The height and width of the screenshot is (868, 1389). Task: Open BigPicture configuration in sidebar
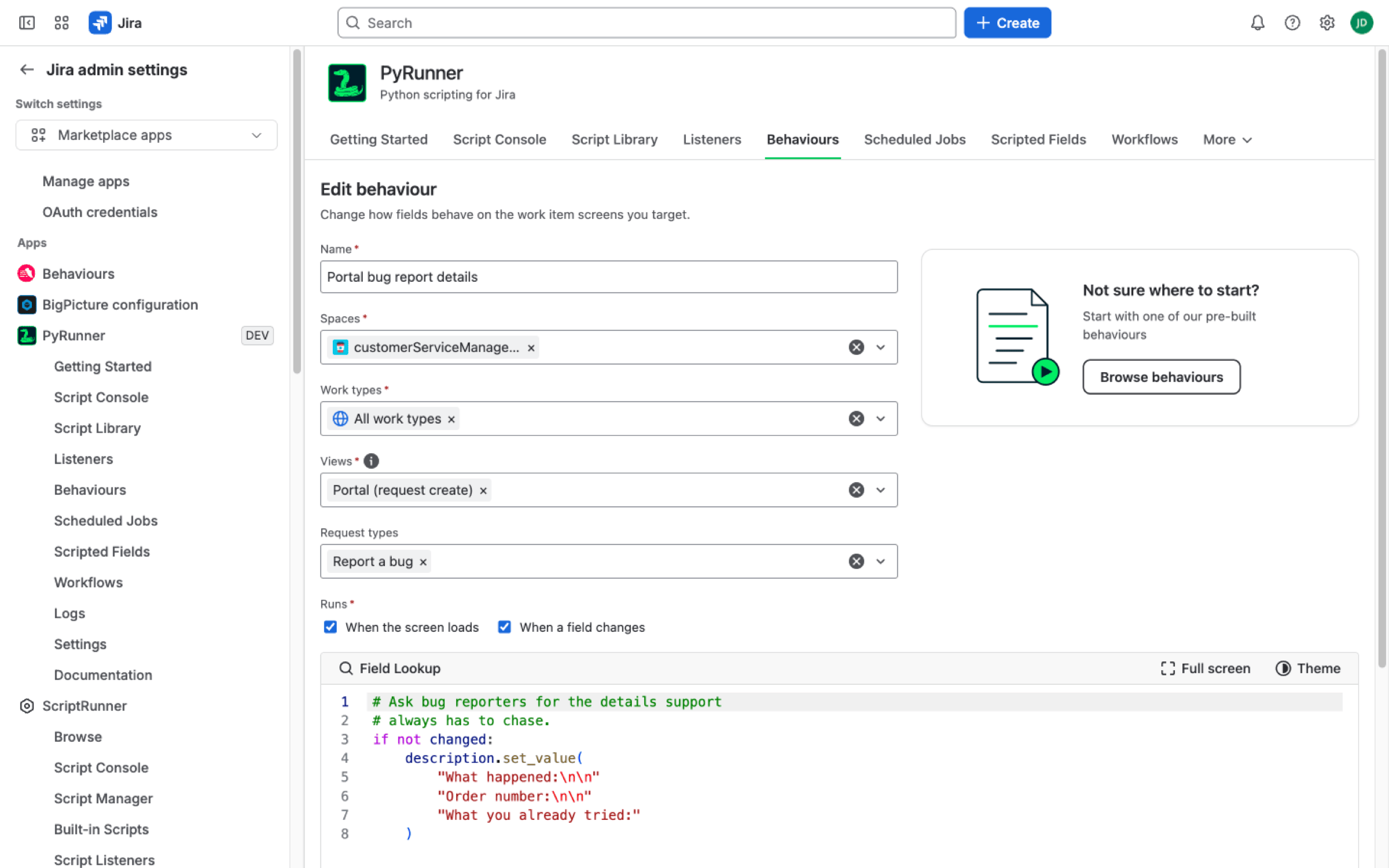(120, 304)
